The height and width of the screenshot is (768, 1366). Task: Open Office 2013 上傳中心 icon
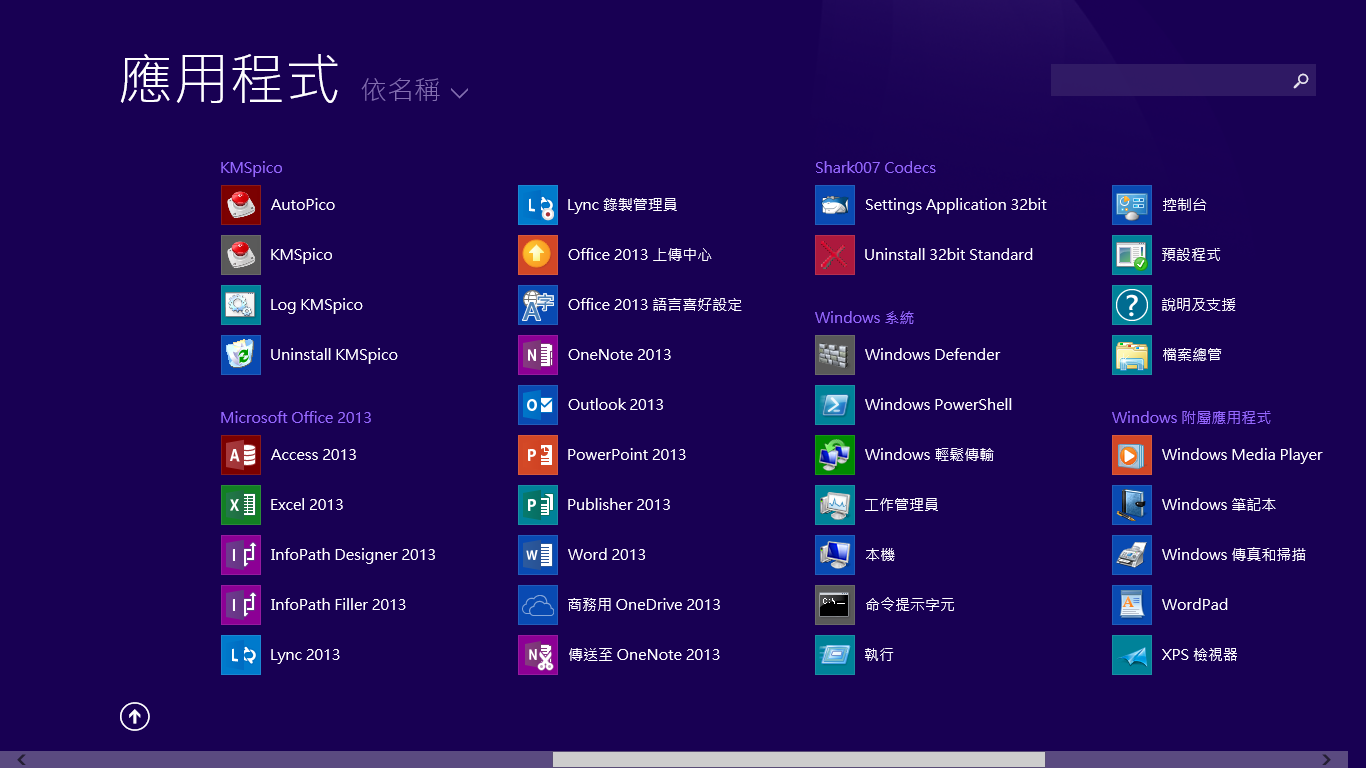538,255
